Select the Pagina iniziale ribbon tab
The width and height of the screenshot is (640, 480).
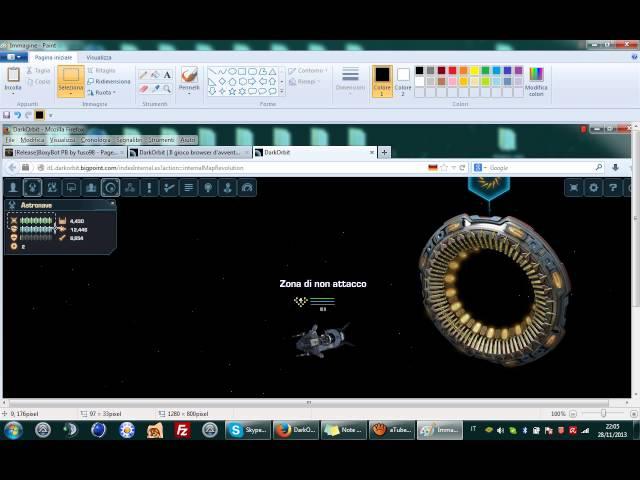53,58
